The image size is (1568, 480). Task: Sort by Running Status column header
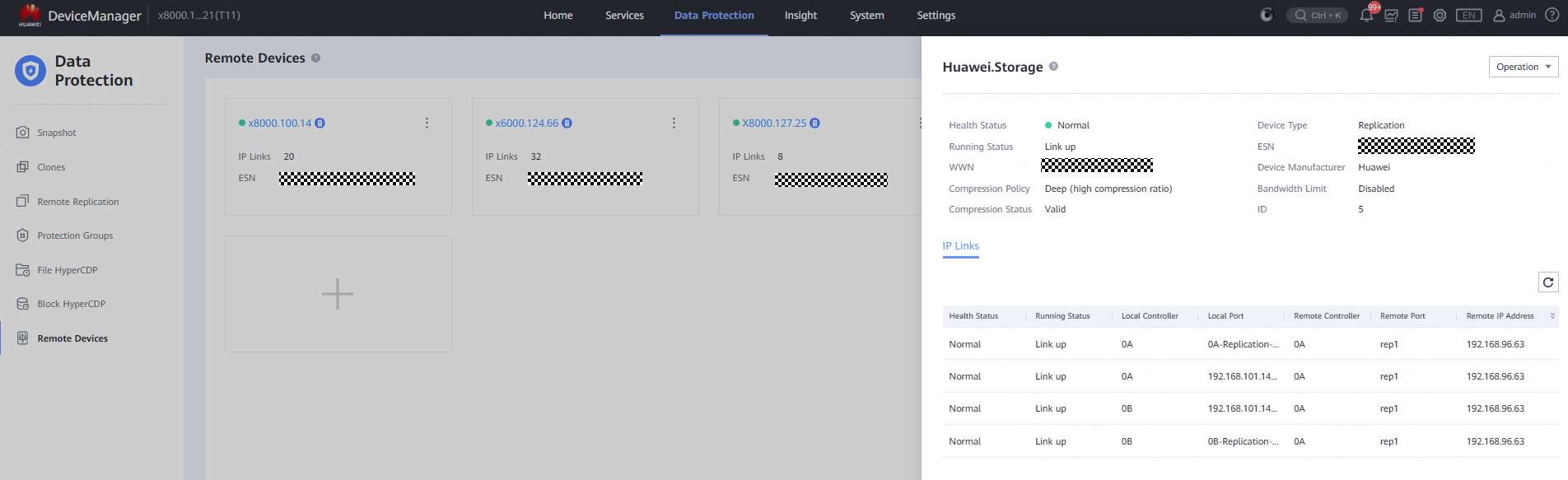(x=1062, y=316)
